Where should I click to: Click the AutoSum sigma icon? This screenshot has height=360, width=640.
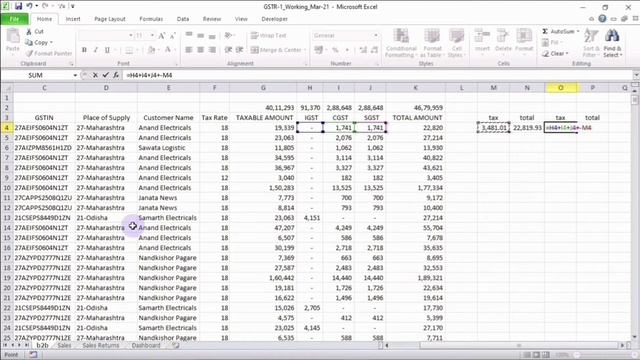[545, 31]
